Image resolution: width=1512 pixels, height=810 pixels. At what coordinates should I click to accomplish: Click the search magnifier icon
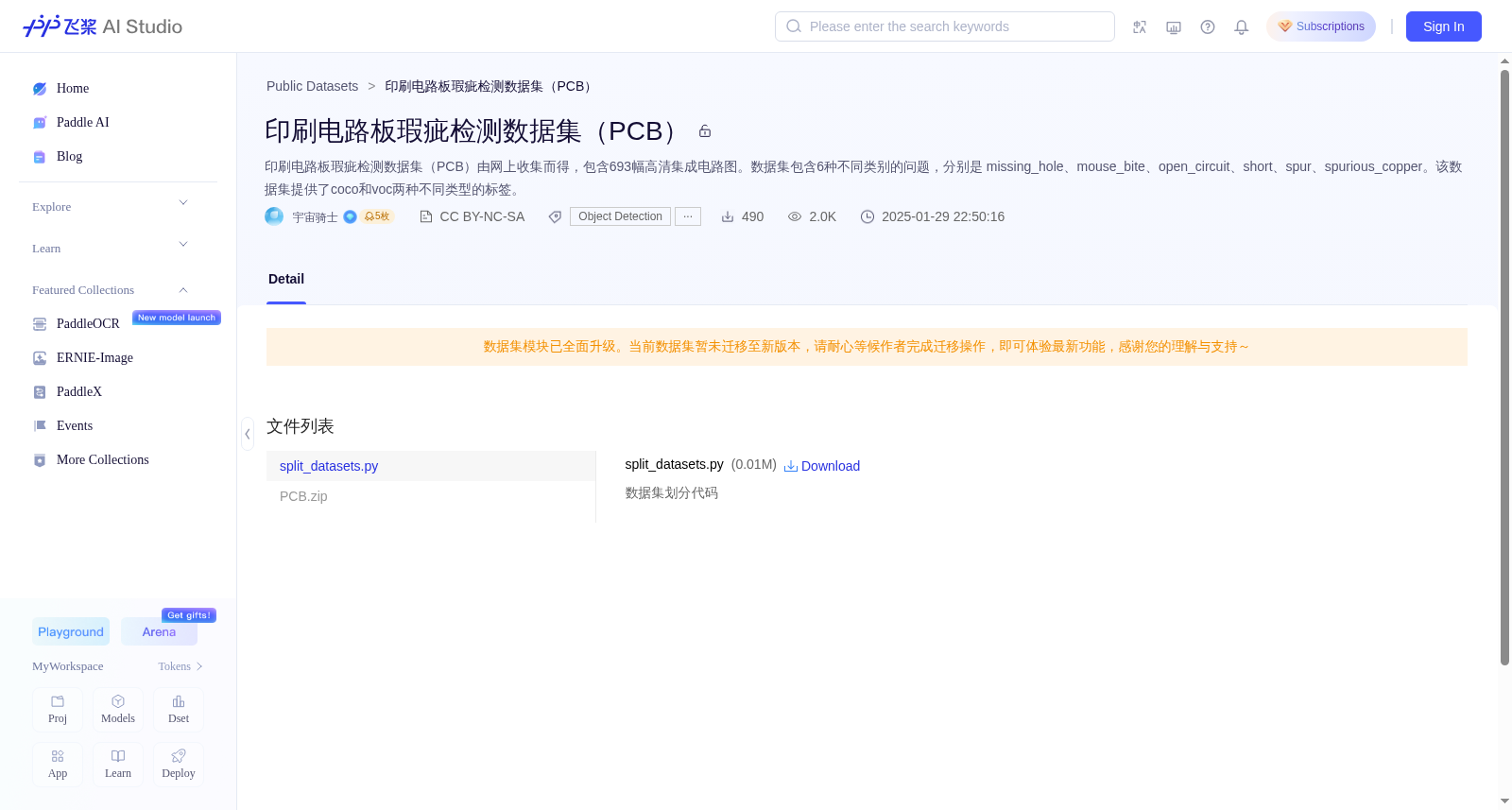click(794, 26)
